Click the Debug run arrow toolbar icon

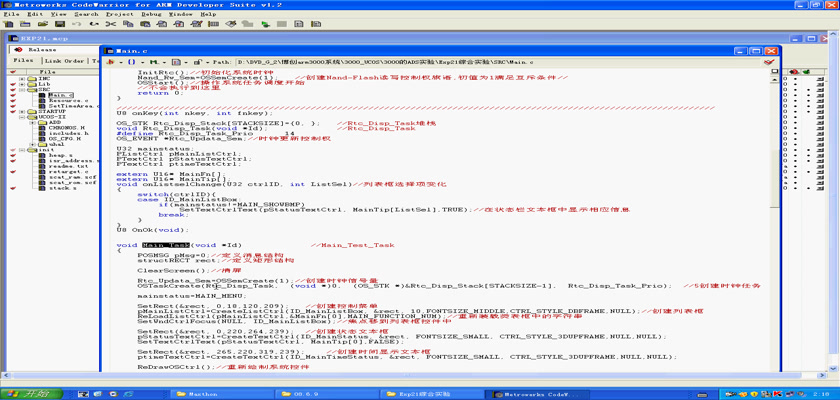(265, 24)
